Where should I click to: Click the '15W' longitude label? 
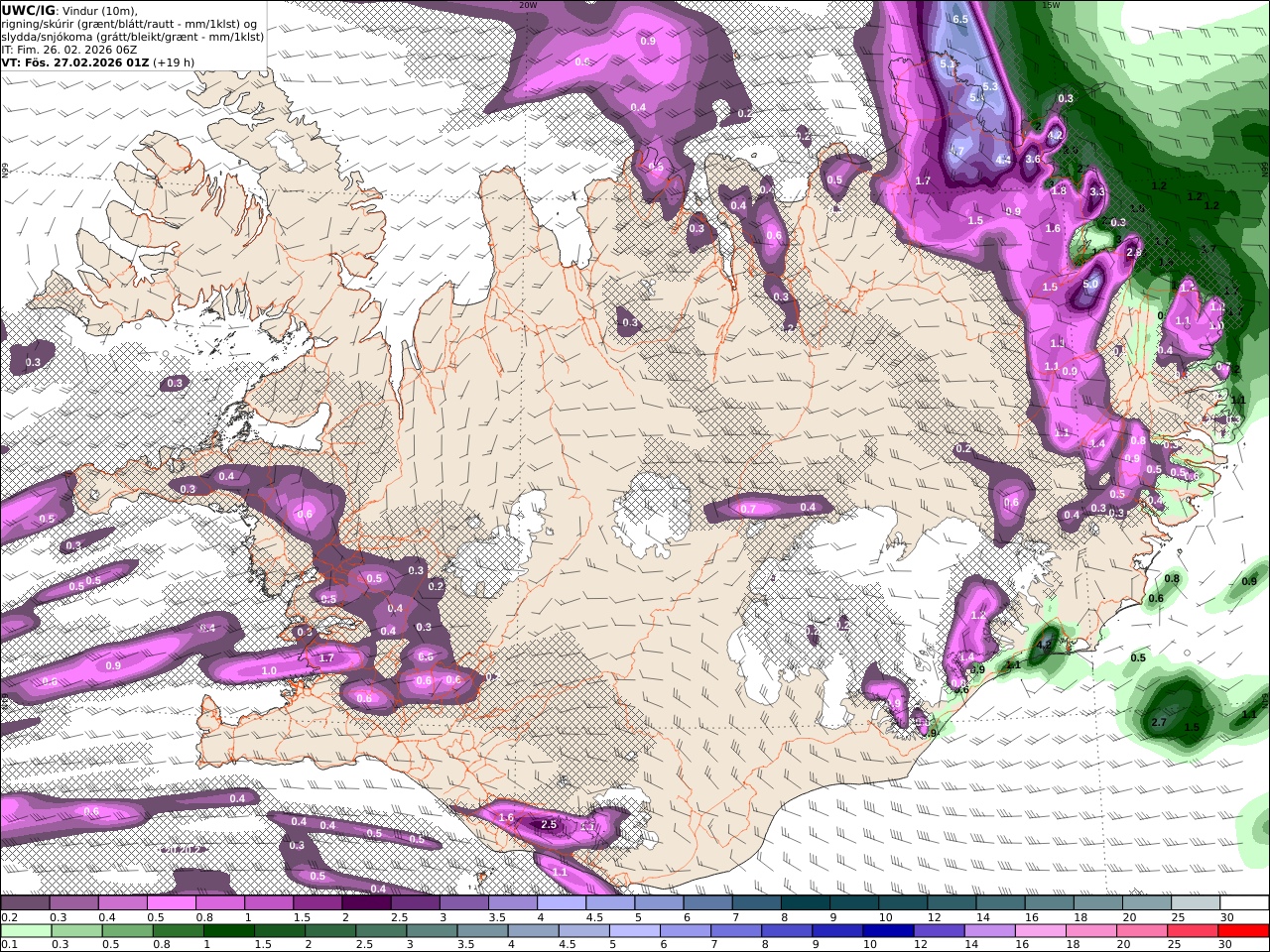click(x=1051, y=5)
